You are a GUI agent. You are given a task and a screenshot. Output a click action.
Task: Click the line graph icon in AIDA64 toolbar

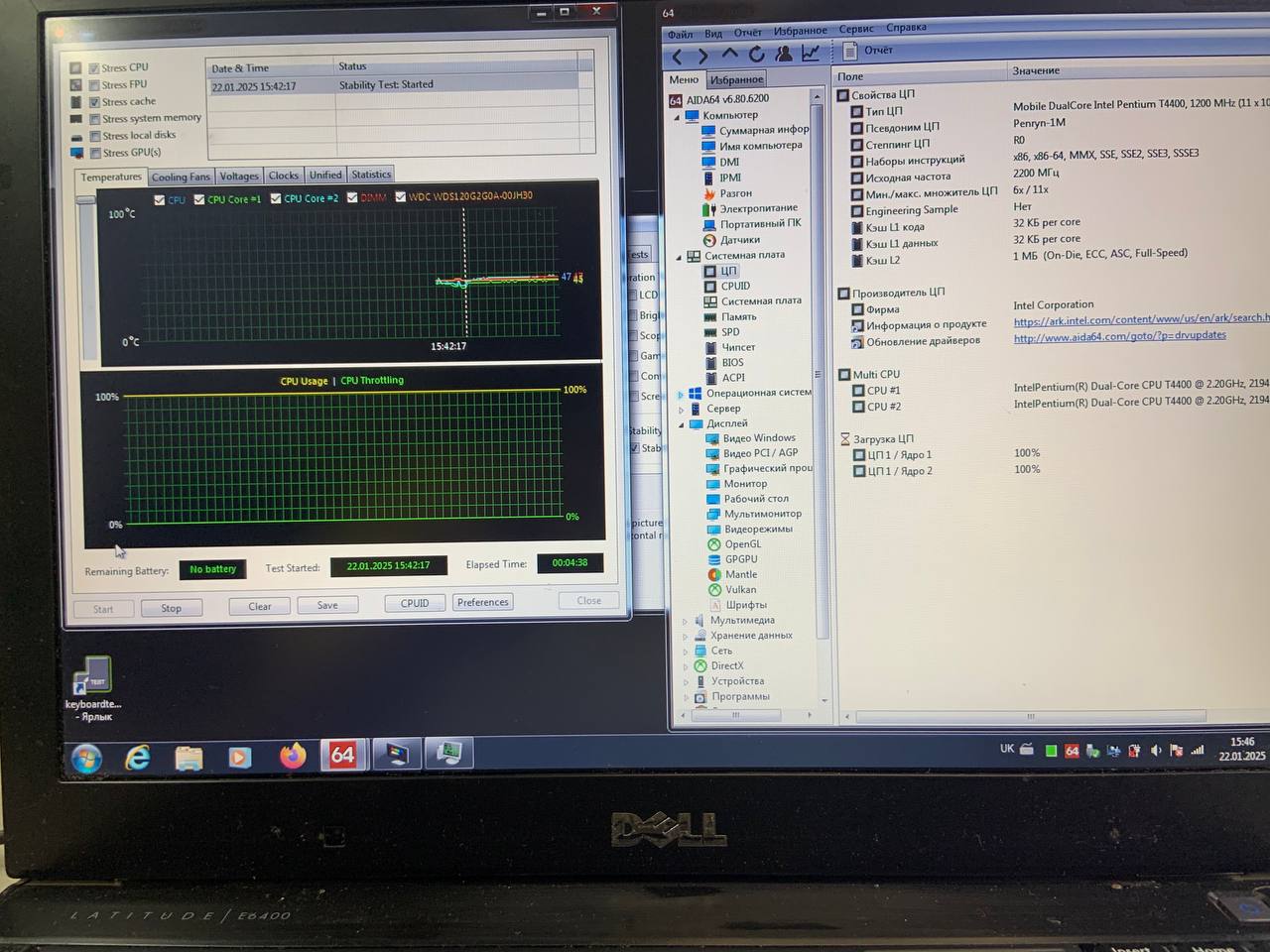(811, 53)
